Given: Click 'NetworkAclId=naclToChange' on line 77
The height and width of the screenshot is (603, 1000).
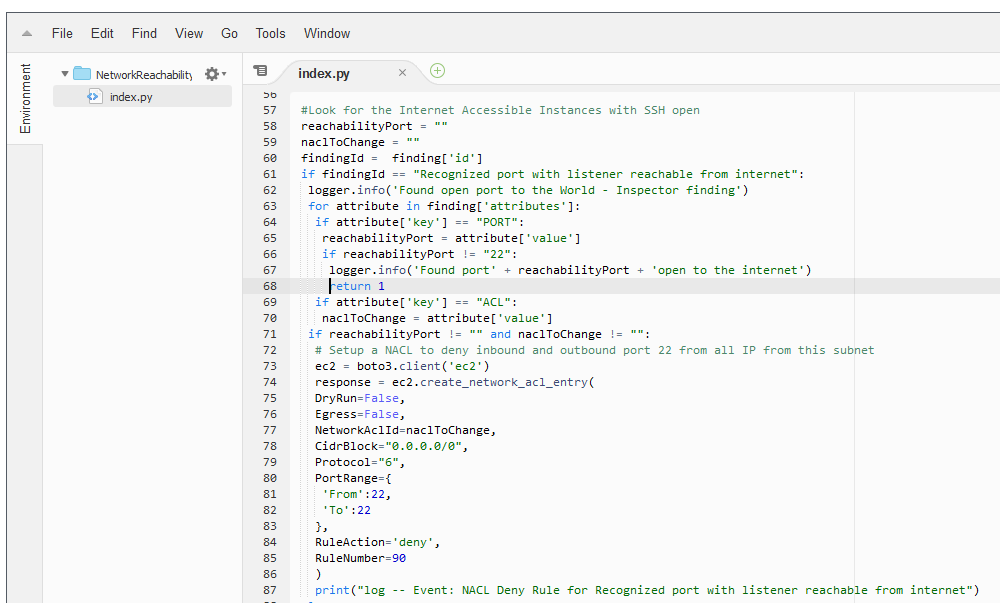Looking at the screenshot, I should [402, 430].
